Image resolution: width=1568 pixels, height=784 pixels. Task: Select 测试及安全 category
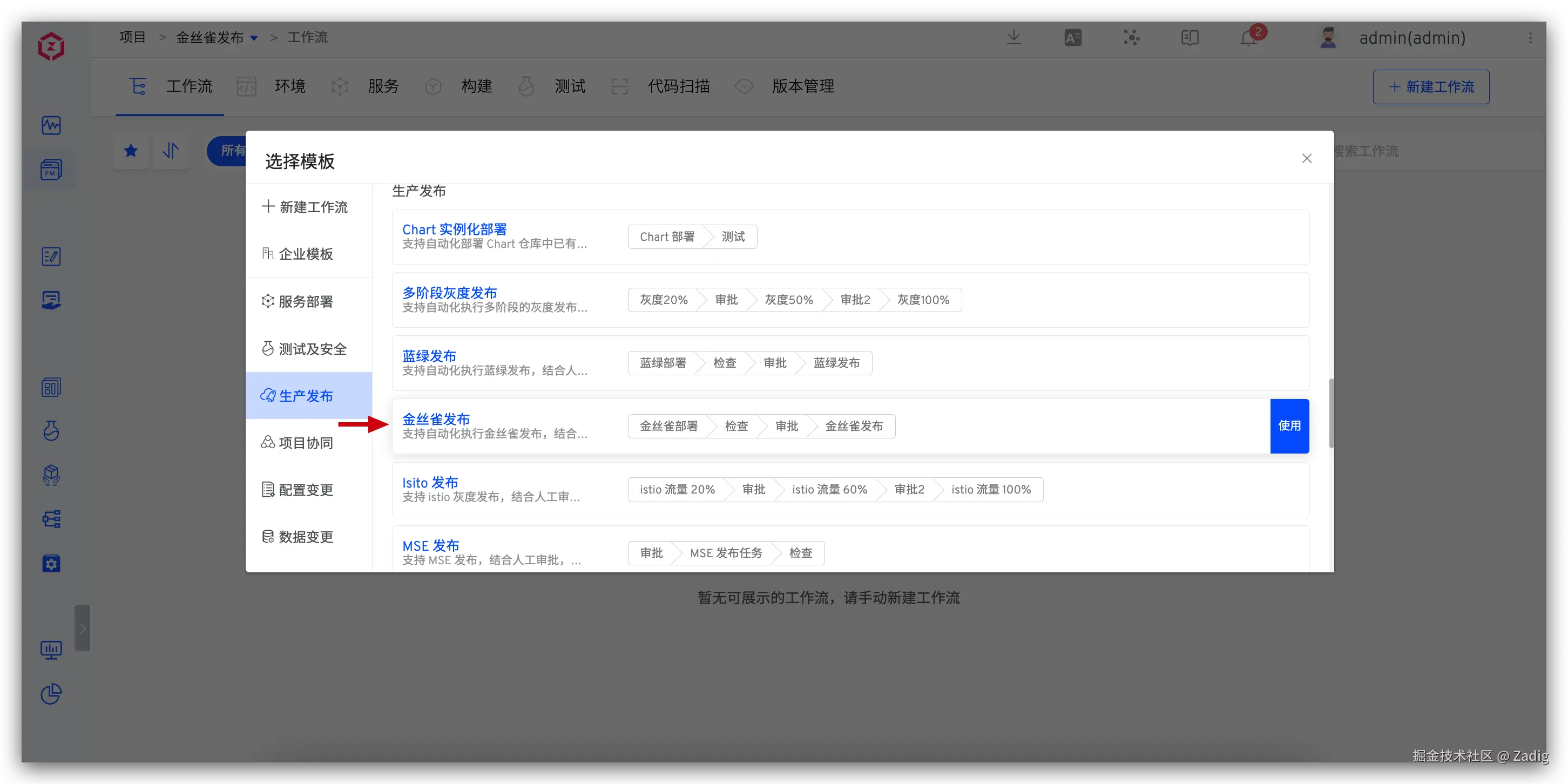tap(309, 348)
